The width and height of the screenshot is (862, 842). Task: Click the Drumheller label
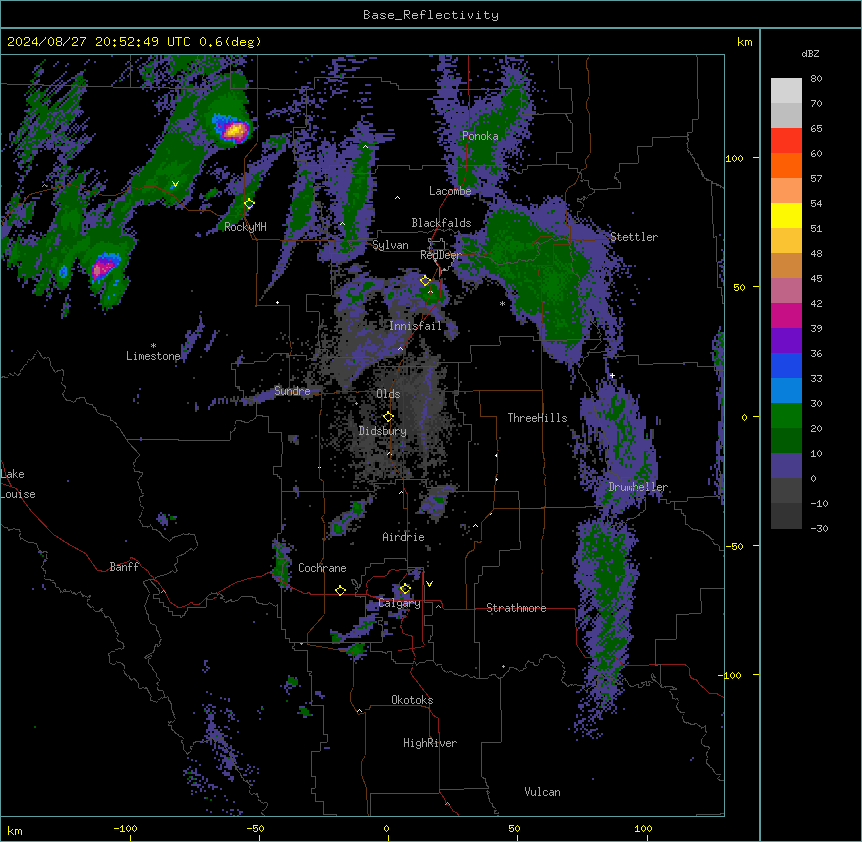pyautogui.click(x=638, y=487)
